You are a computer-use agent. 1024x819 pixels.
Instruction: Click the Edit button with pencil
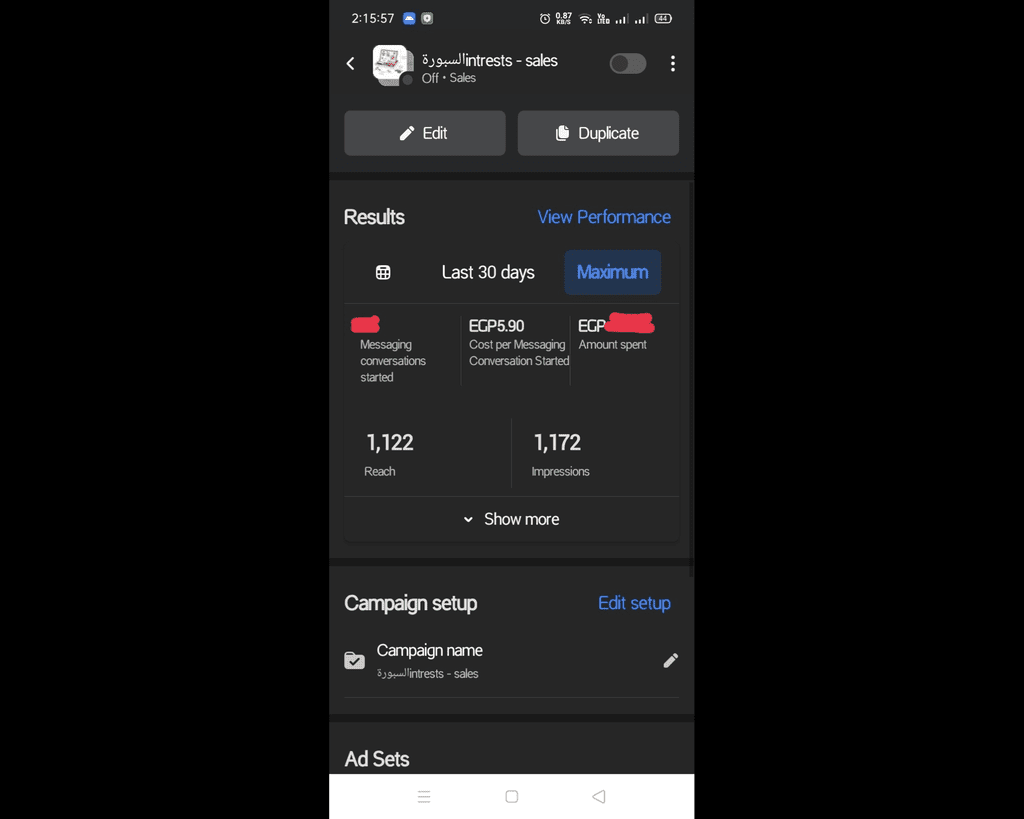(x=424, y=133)
